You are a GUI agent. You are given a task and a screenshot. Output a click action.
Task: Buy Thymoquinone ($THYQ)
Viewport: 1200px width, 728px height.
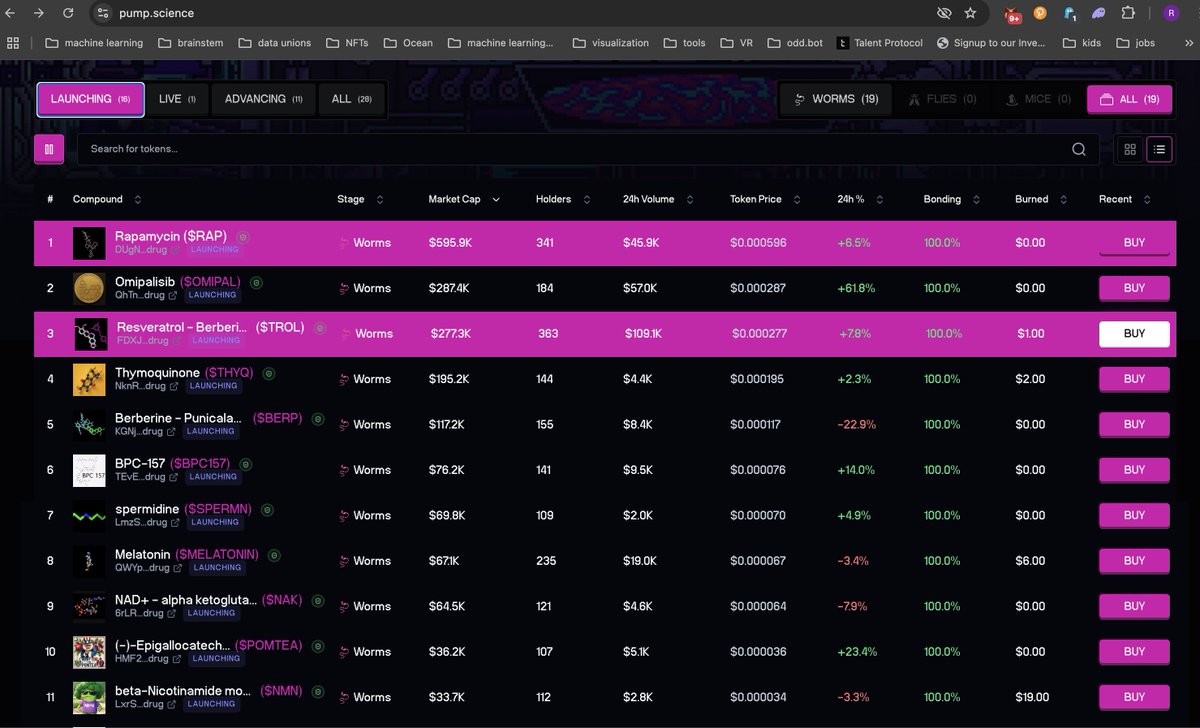(x=1134, y=379)
